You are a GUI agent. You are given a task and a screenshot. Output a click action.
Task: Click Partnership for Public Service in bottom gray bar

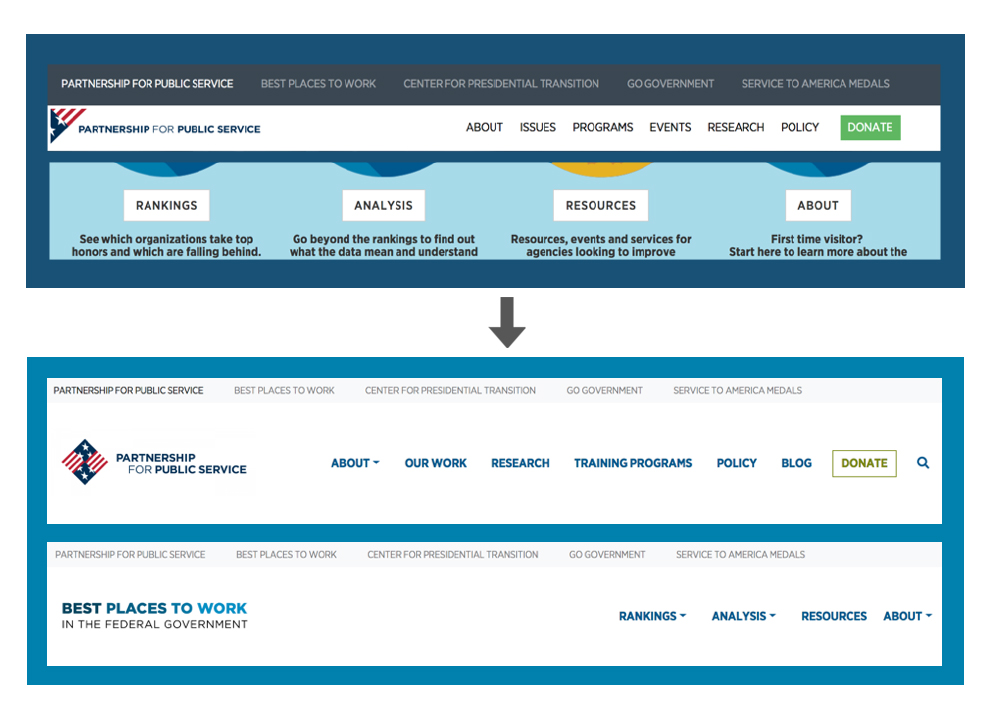pos(130,555)
